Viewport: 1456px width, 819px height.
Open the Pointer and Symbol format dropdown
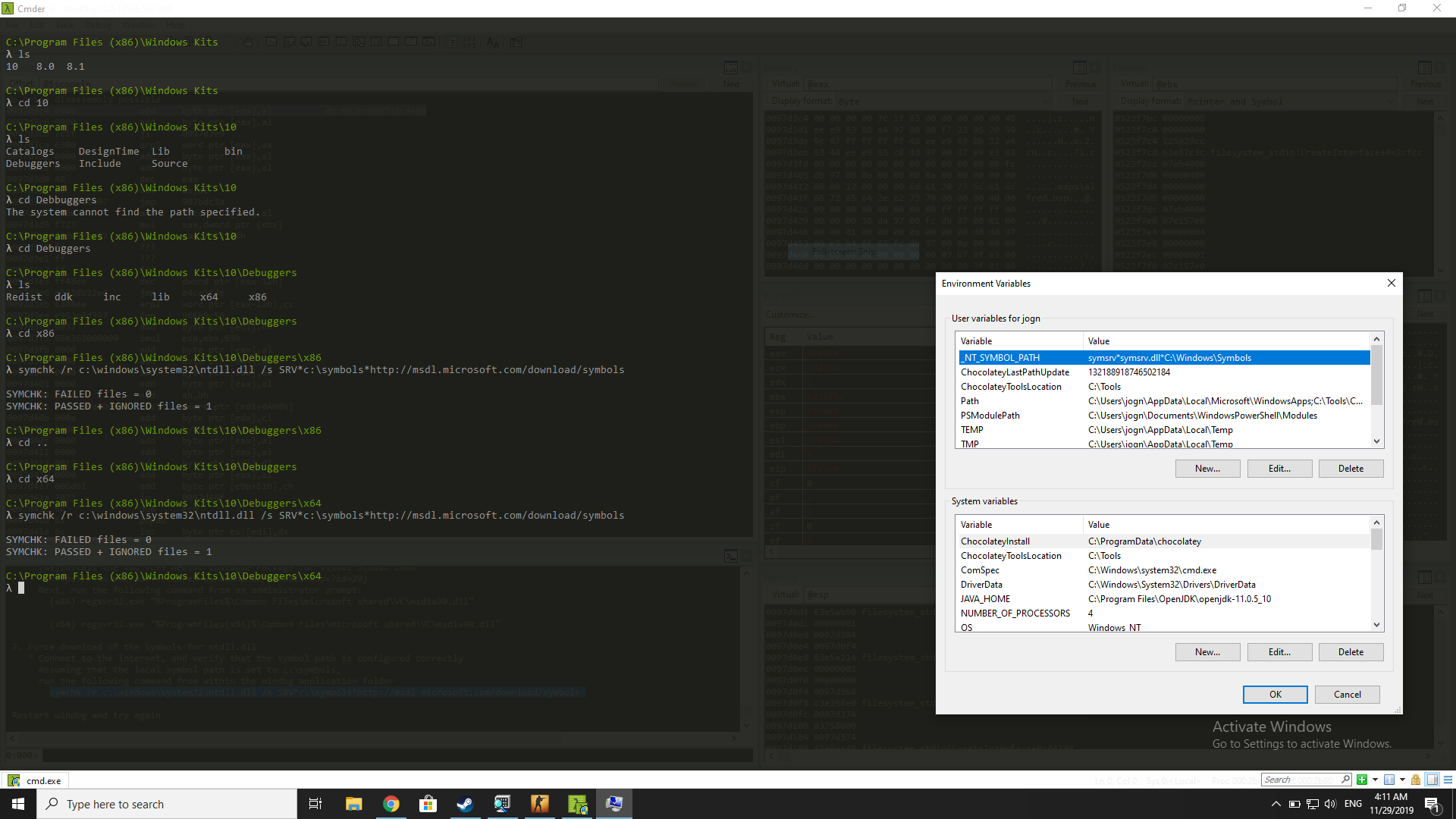pos(1390,101)
